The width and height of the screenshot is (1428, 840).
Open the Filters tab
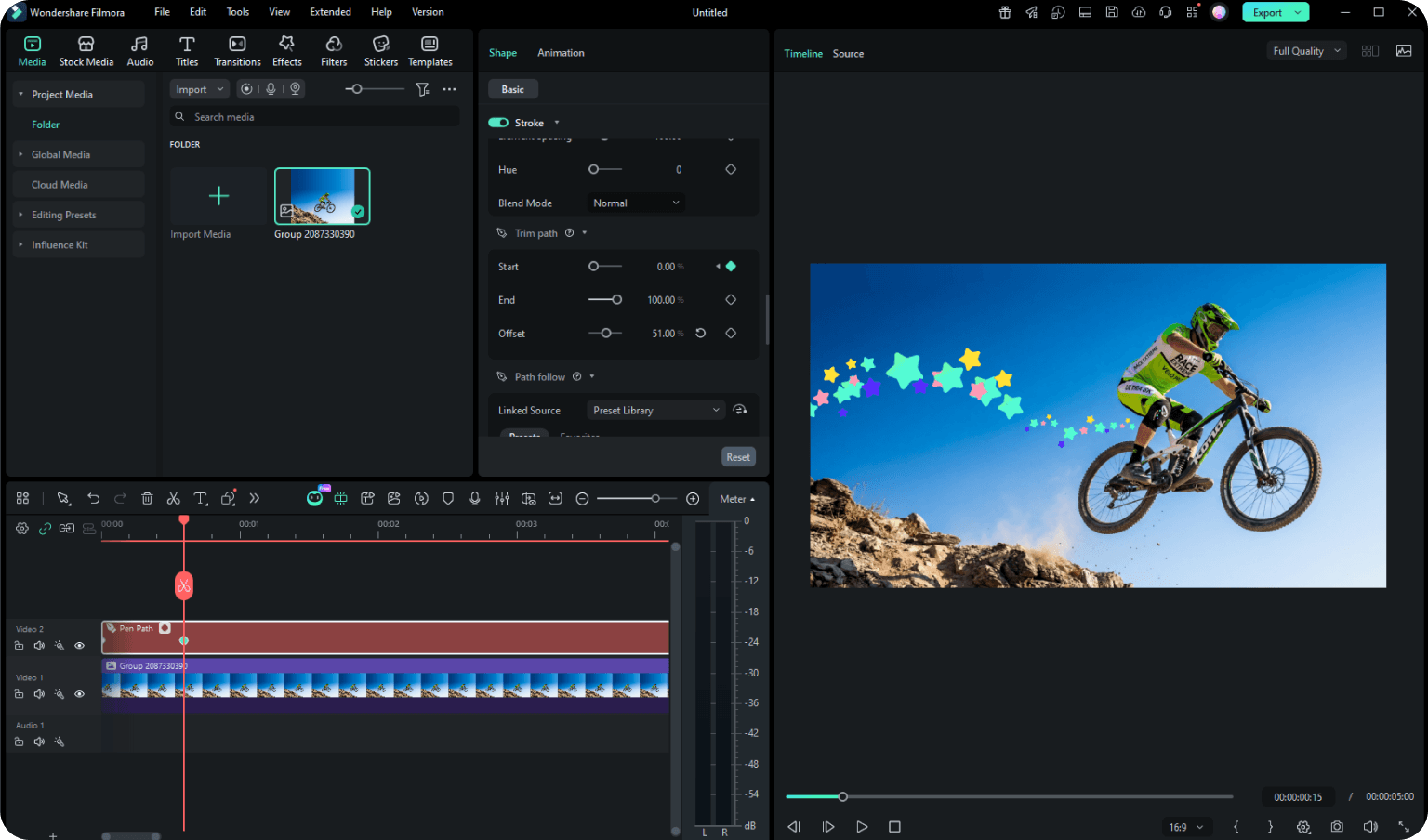pyautogui.click(x=334, y=51)
